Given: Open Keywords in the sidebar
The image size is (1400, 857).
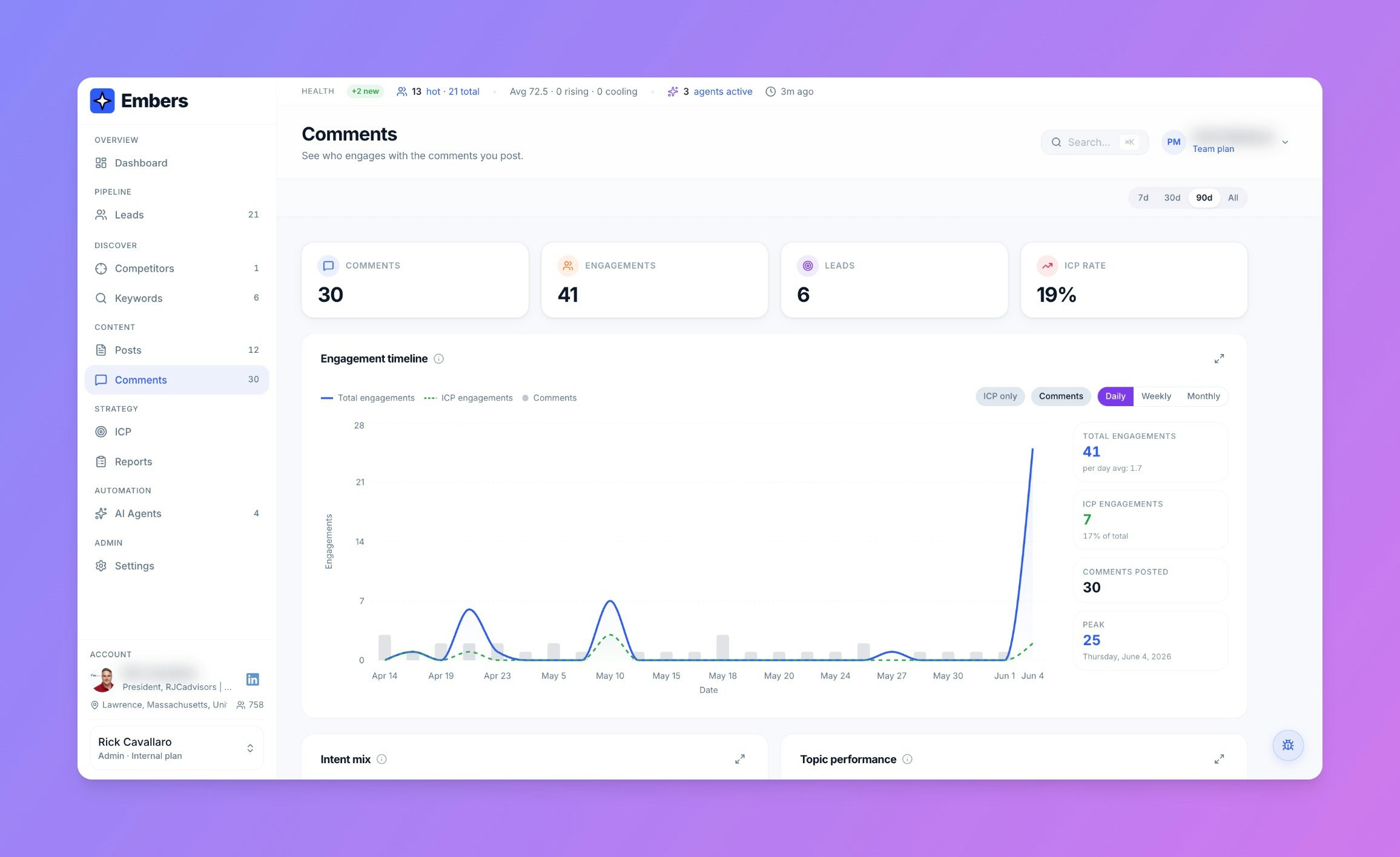Looking at the screenshot, I should pos(176,298).
